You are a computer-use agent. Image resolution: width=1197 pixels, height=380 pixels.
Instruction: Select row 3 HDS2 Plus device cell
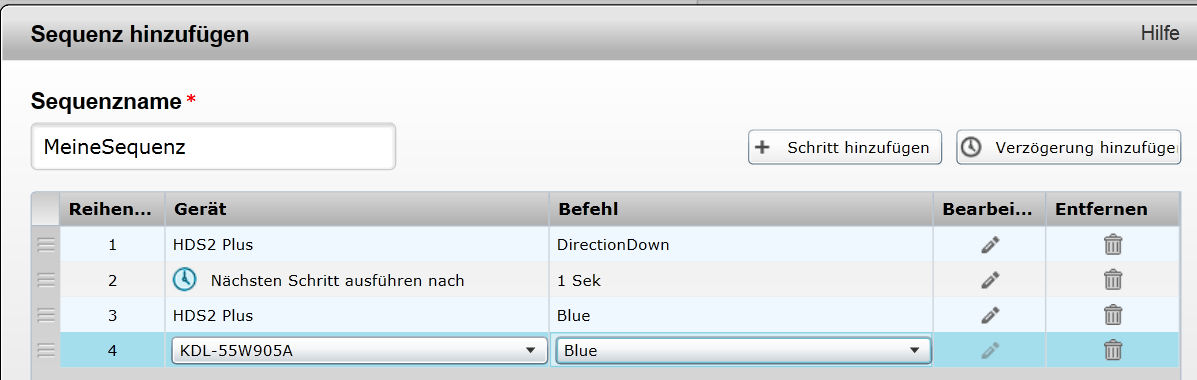(x=357, y=315)
